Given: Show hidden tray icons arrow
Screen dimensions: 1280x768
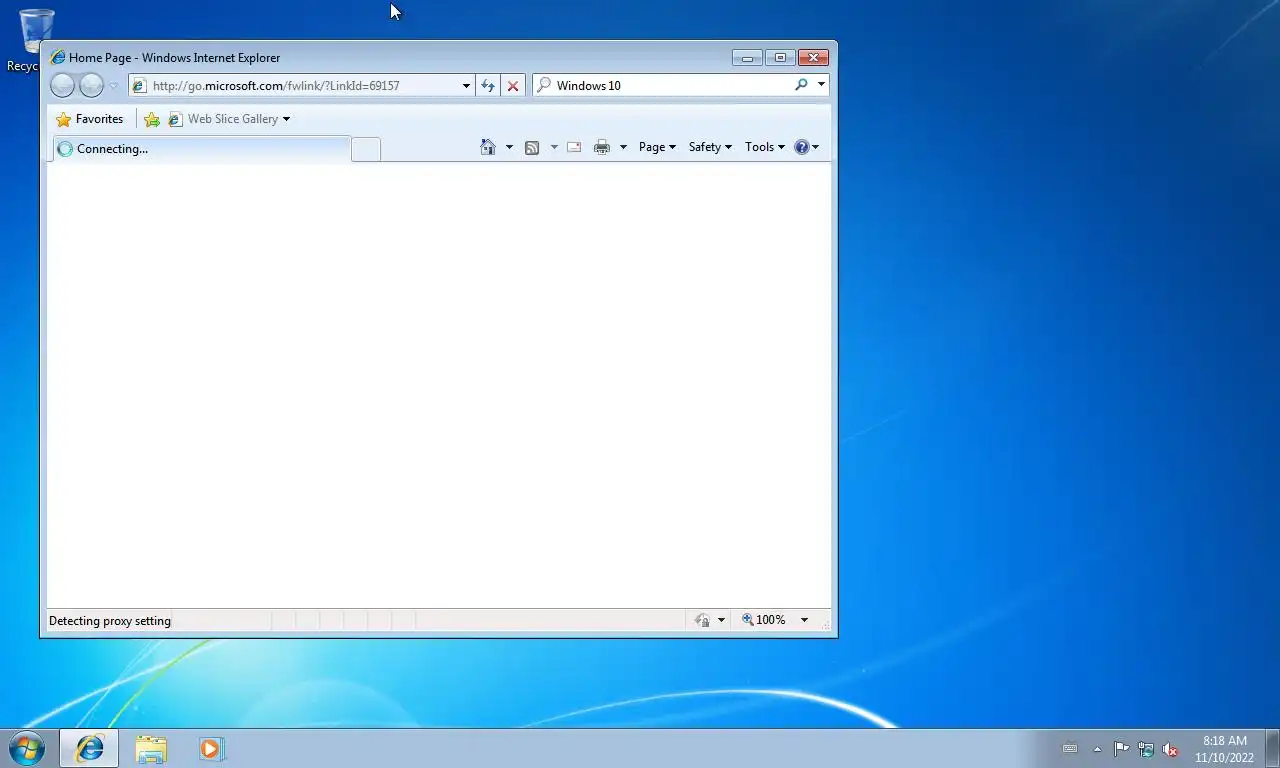Looking at the screenshot, I should 1097,749.
